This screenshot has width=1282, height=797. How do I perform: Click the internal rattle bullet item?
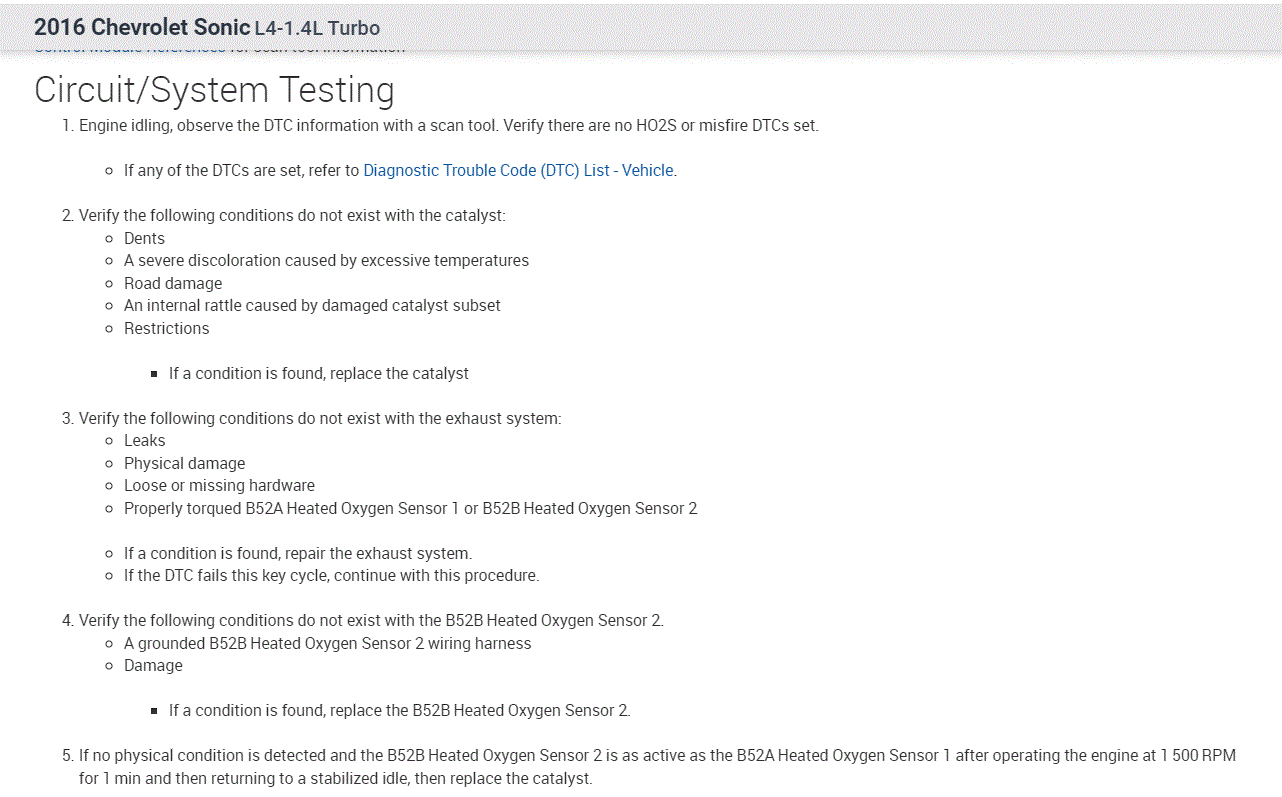(312, 305)
